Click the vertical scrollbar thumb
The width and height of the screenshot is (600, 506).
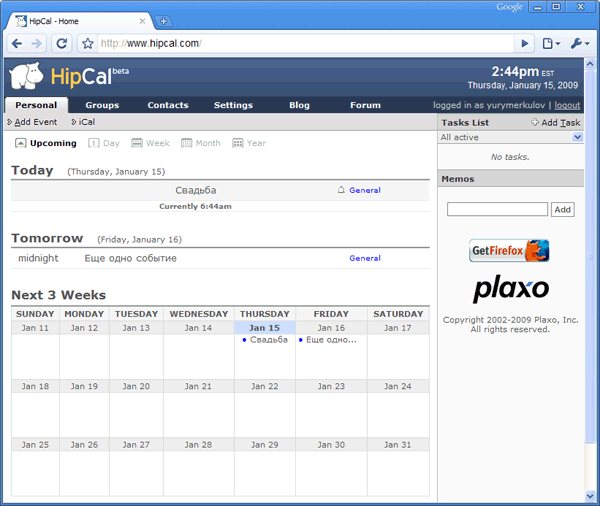coord(590,256)
